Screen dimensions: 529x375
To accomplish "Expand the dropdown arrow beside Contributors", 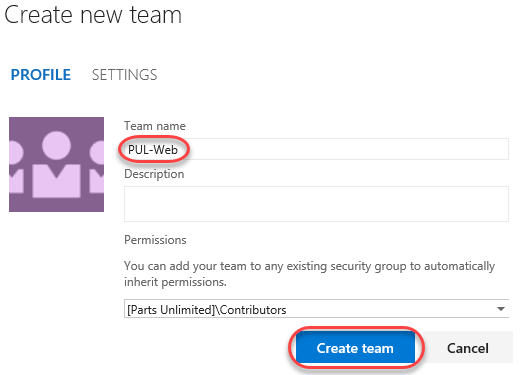I will click(x=501, y=309).
